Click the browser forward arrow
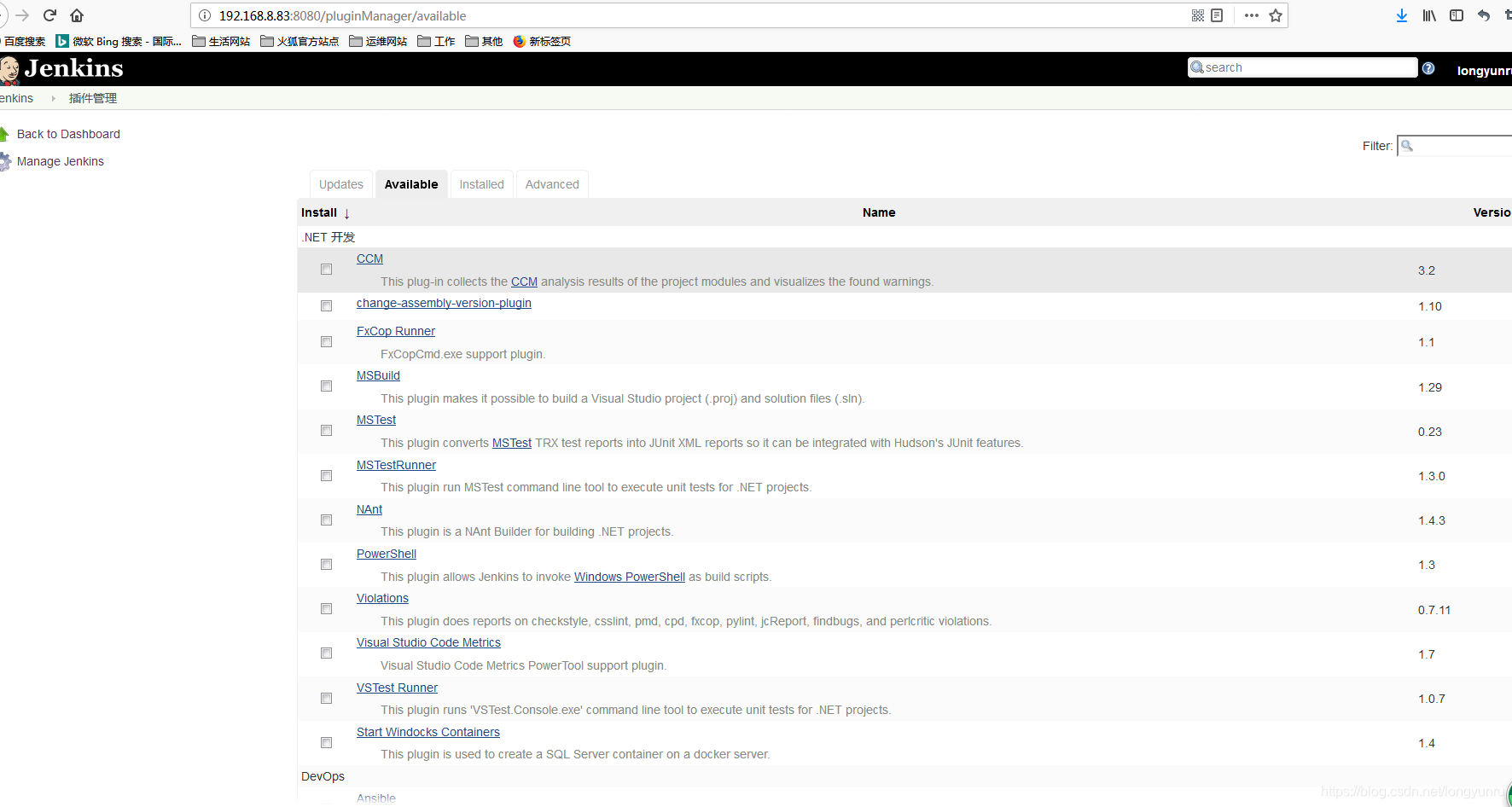Screen dimensions: 1512x807 22,15
